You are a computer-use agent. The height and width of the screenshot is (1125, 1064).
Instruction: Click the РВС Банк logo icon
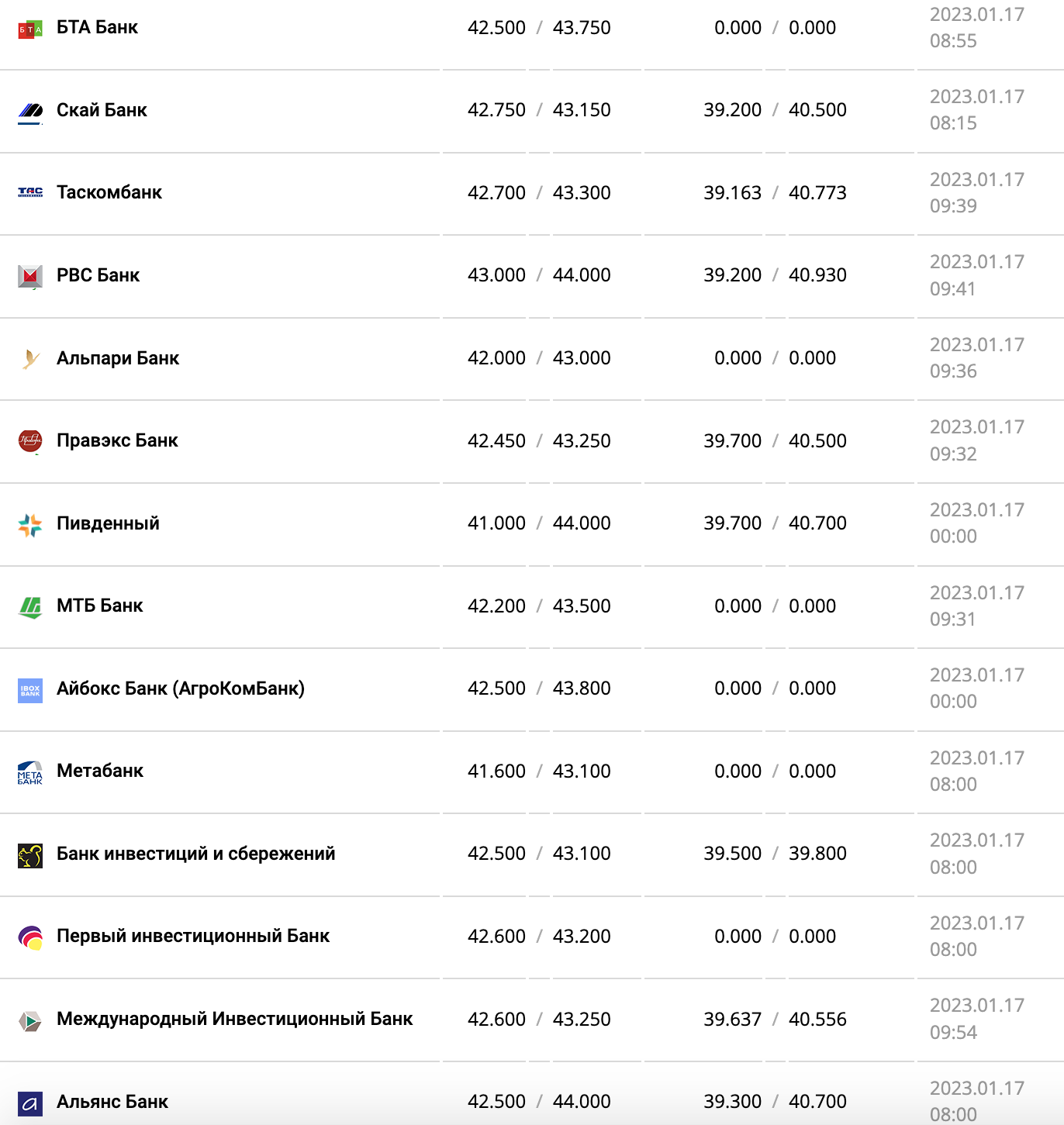point(29,275)
